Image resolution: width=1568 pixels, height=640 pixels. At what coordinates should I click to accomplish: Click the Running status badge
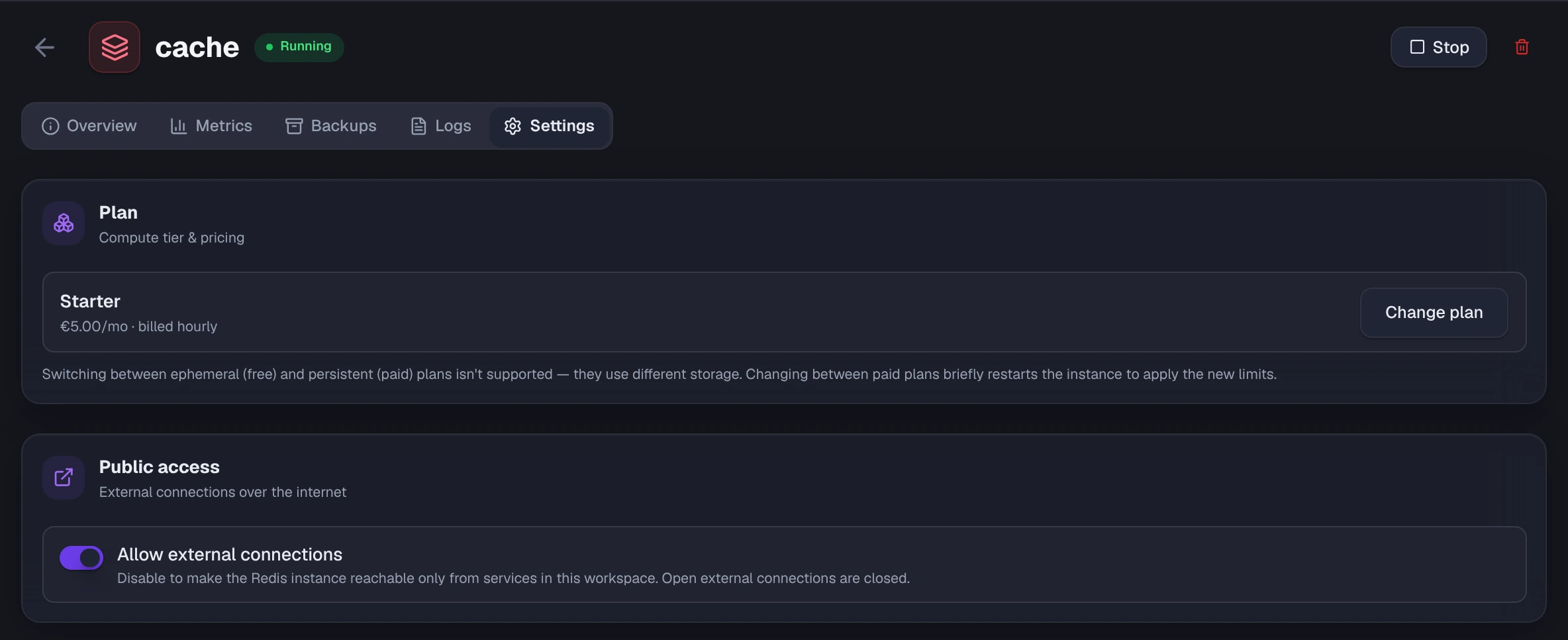coord(299,47)
